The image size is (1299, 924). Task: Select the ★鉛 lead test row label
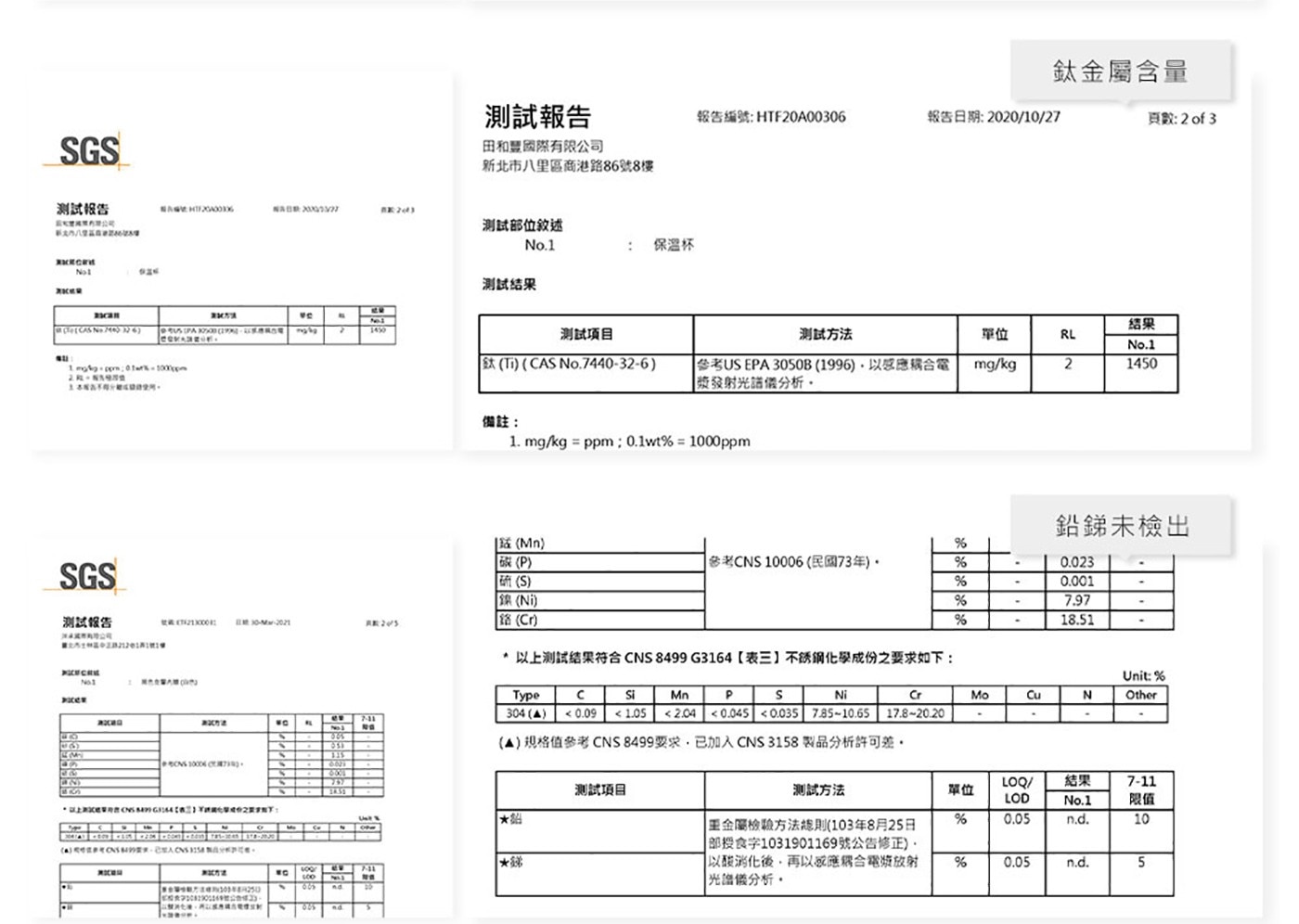click(511, 819)
